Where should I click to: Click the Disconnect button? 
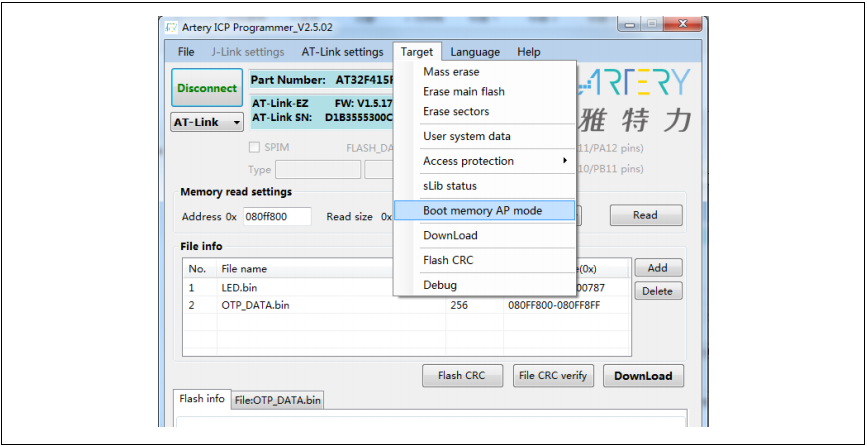tap(207, 88)
